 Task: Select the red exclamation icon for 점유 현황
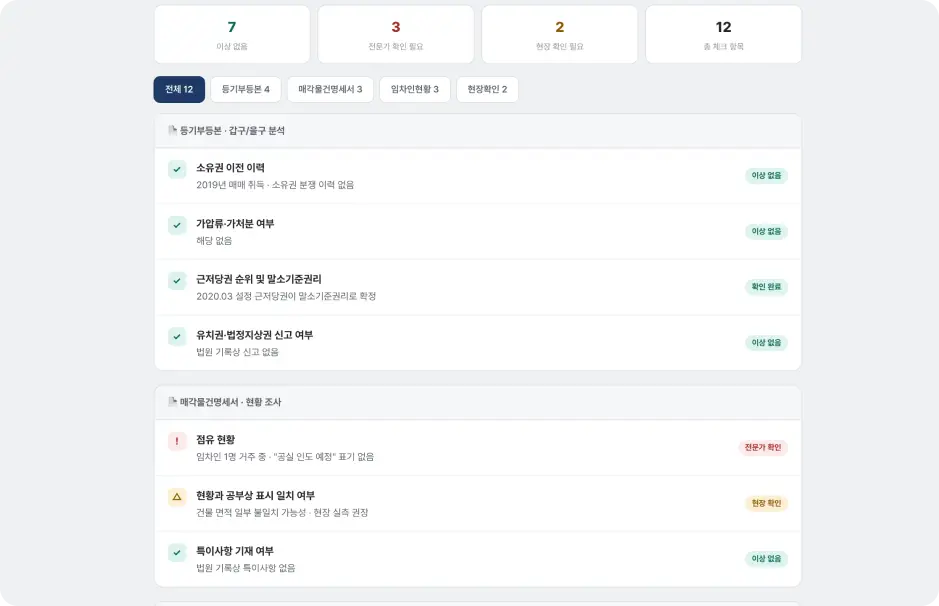click(177, 441)
